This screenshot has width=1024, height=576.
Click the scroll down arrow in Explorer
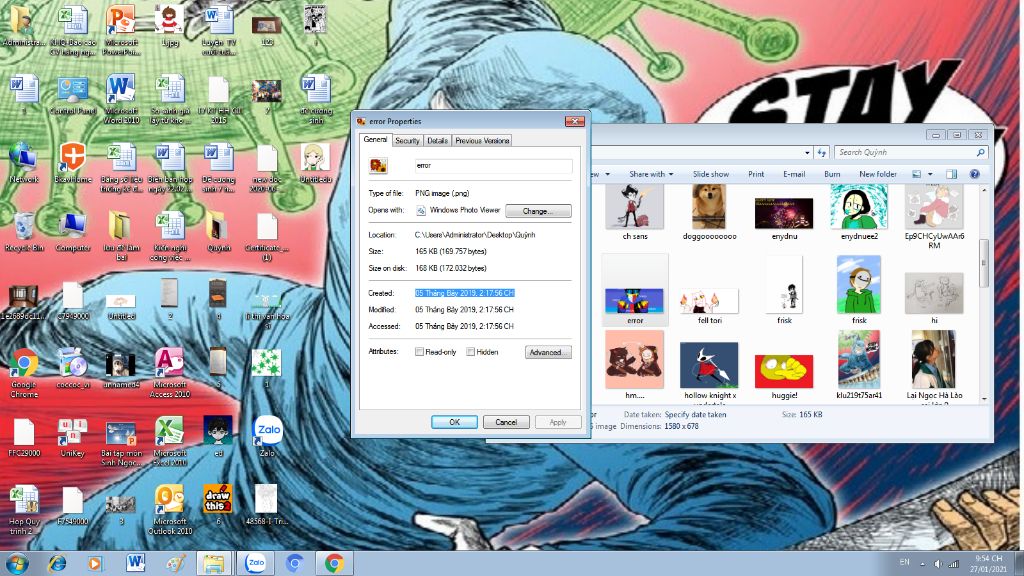click(x=984, y=399)
